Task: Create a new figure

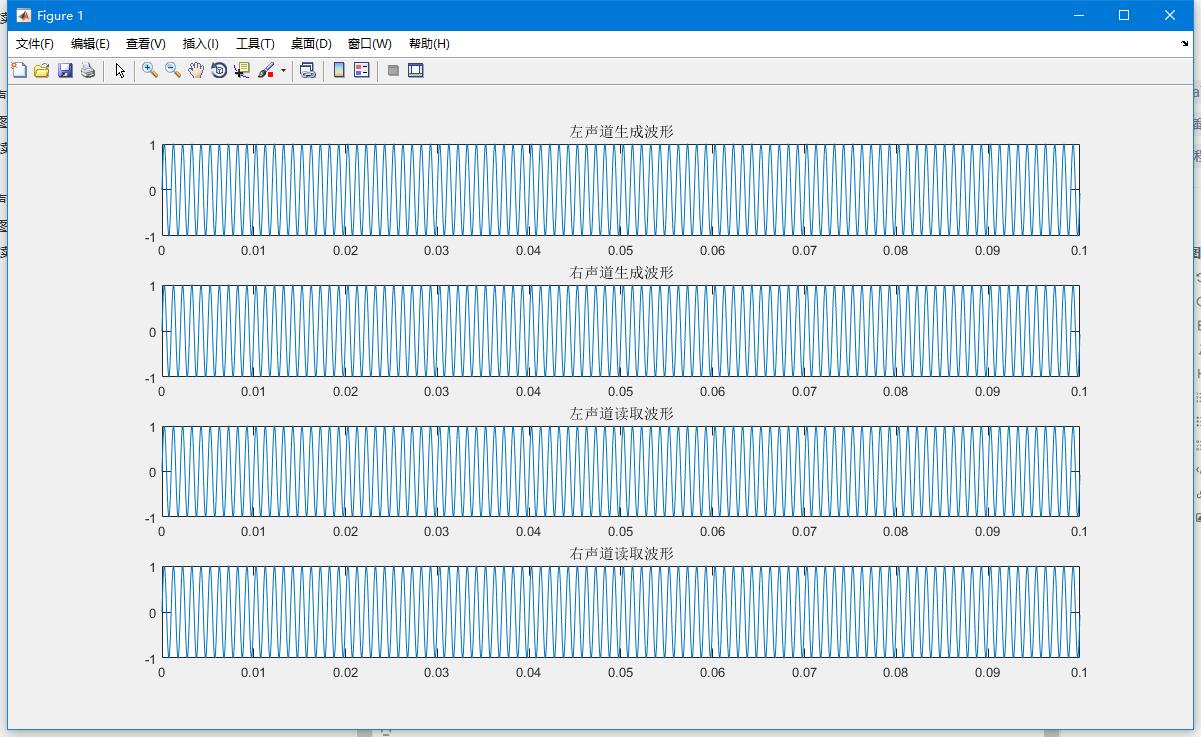Action: [19, 70]
